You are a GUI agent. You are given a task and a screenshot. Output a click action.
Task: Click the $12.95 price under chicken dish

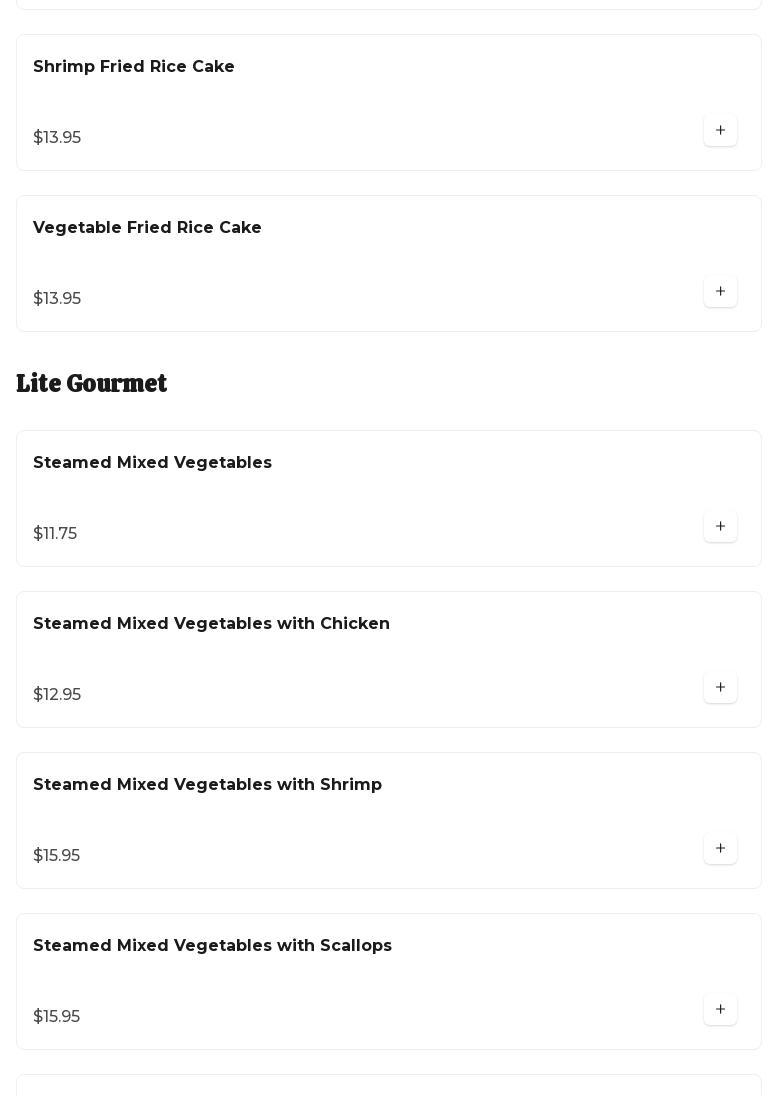pos(57,695)
